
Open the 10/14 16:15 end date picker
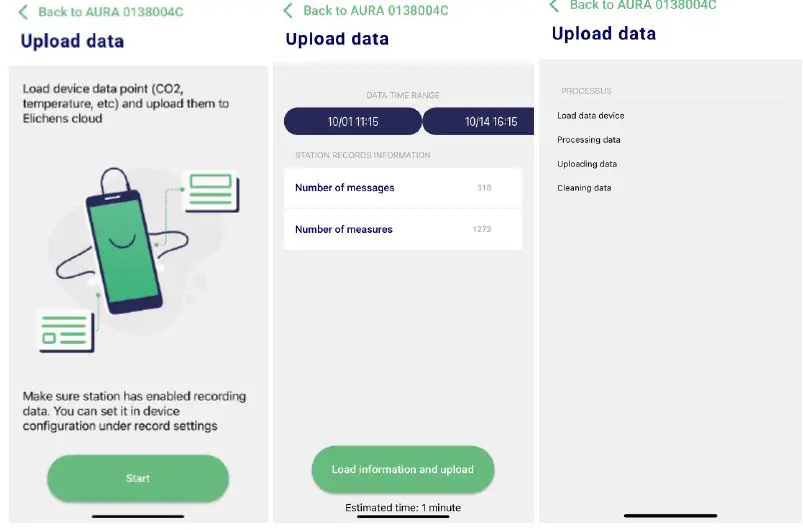(480, 122)
